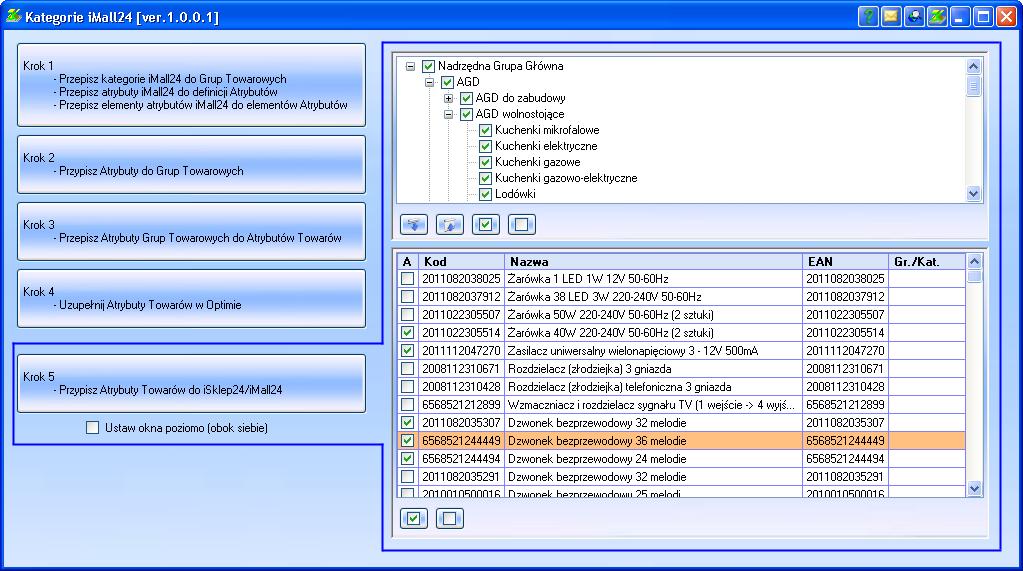The height and width of the screenshot is (571, 1023).
Task: Click the 'EAN' column header
Action: (x=845, y=261)
